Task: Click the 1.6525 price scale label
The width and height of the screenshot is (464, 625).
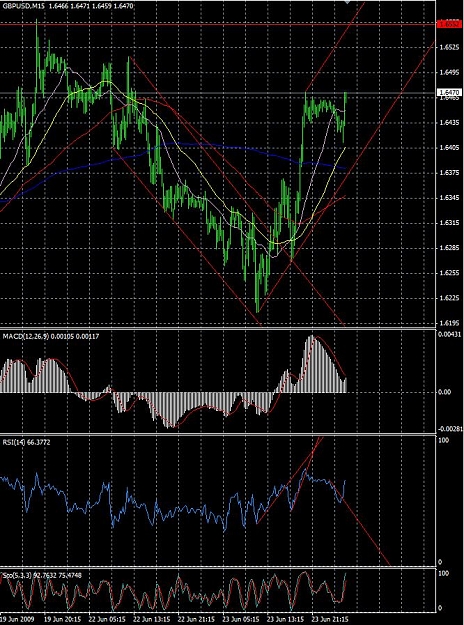Action: pyautogui.click(x=448, y=47)
